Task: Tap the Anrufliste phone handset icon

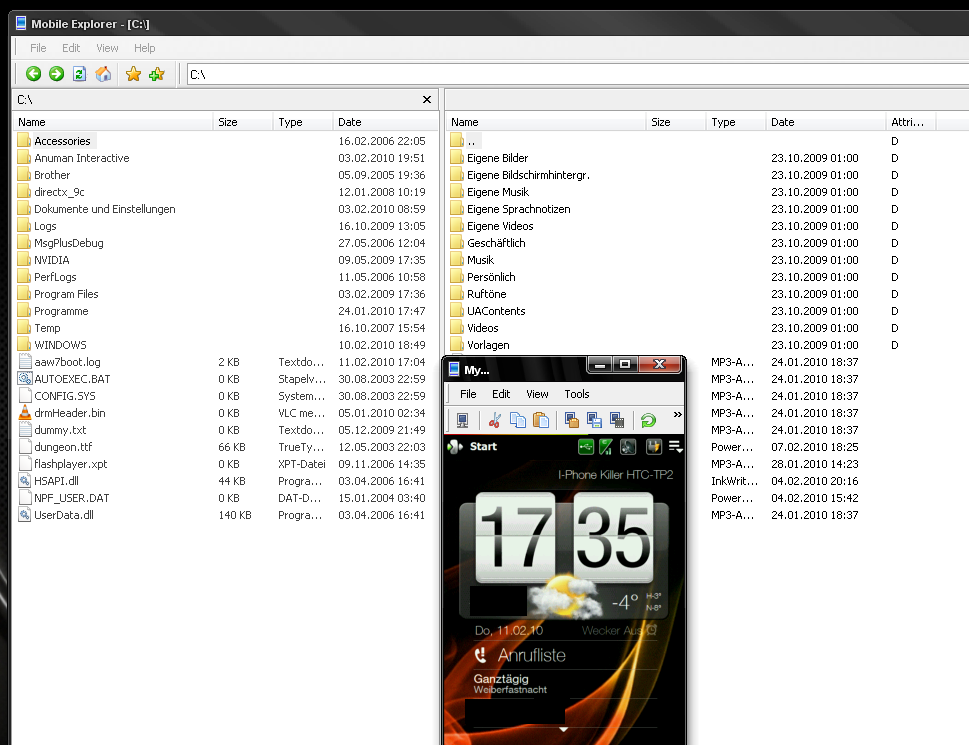Action: tap(480, 655)
